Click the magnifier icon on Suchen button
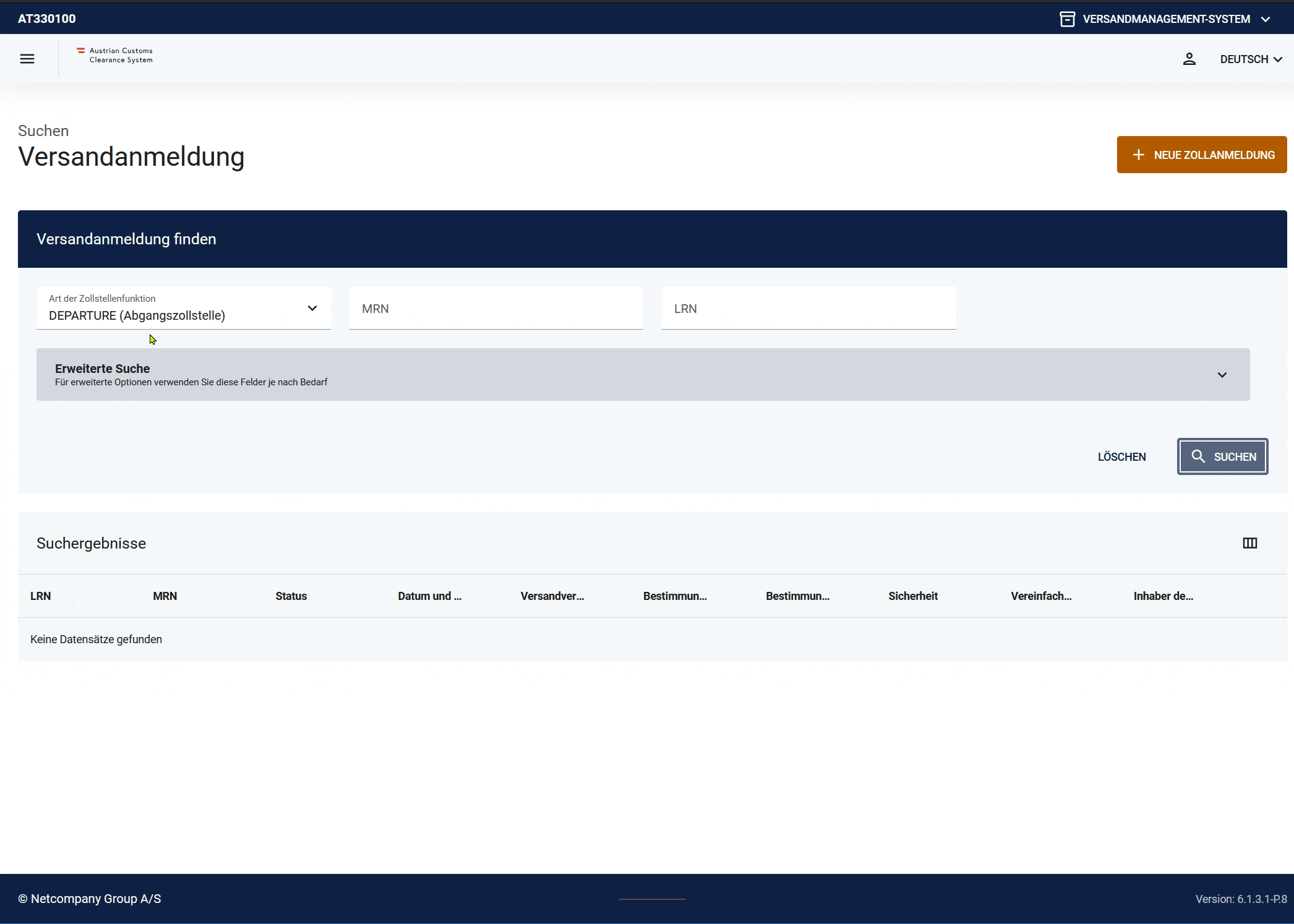This screenshot has height=924, width=1294. tap(1198, 456)
